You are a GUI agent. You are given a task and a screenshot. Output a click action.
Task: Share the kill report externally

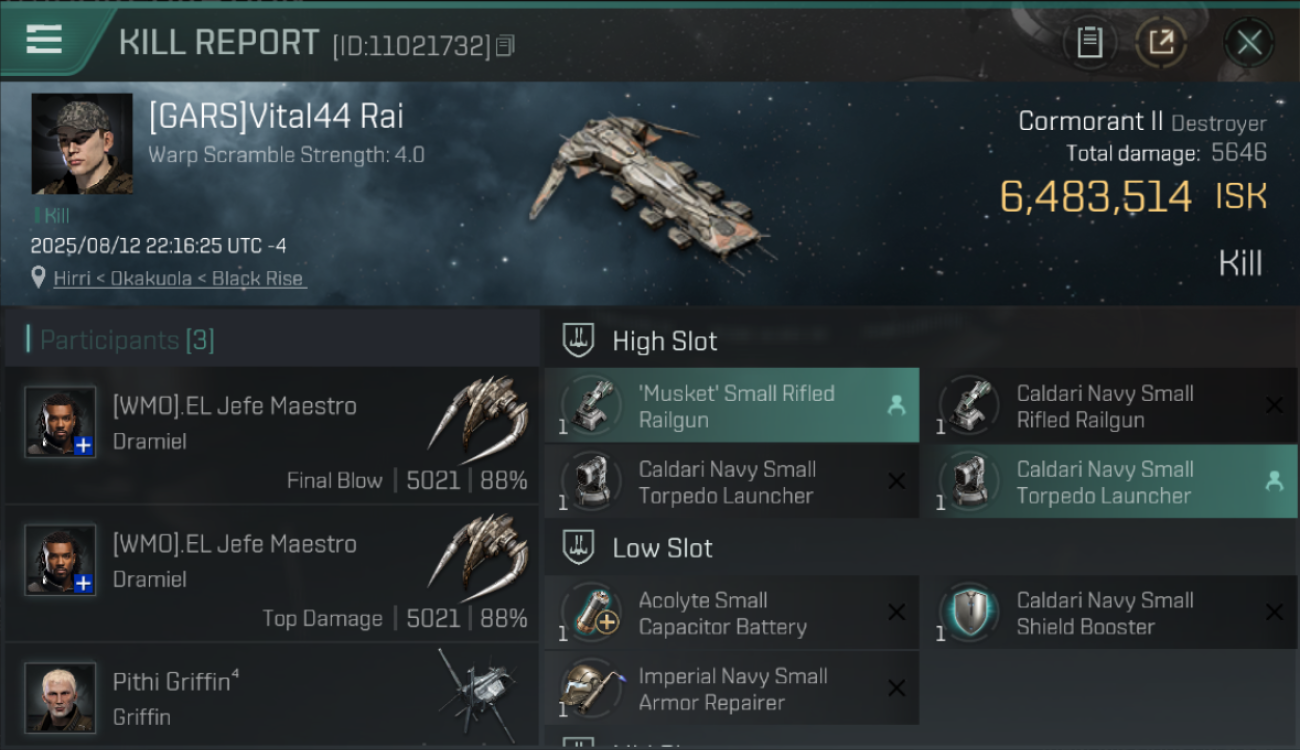tap(1161, 42)
